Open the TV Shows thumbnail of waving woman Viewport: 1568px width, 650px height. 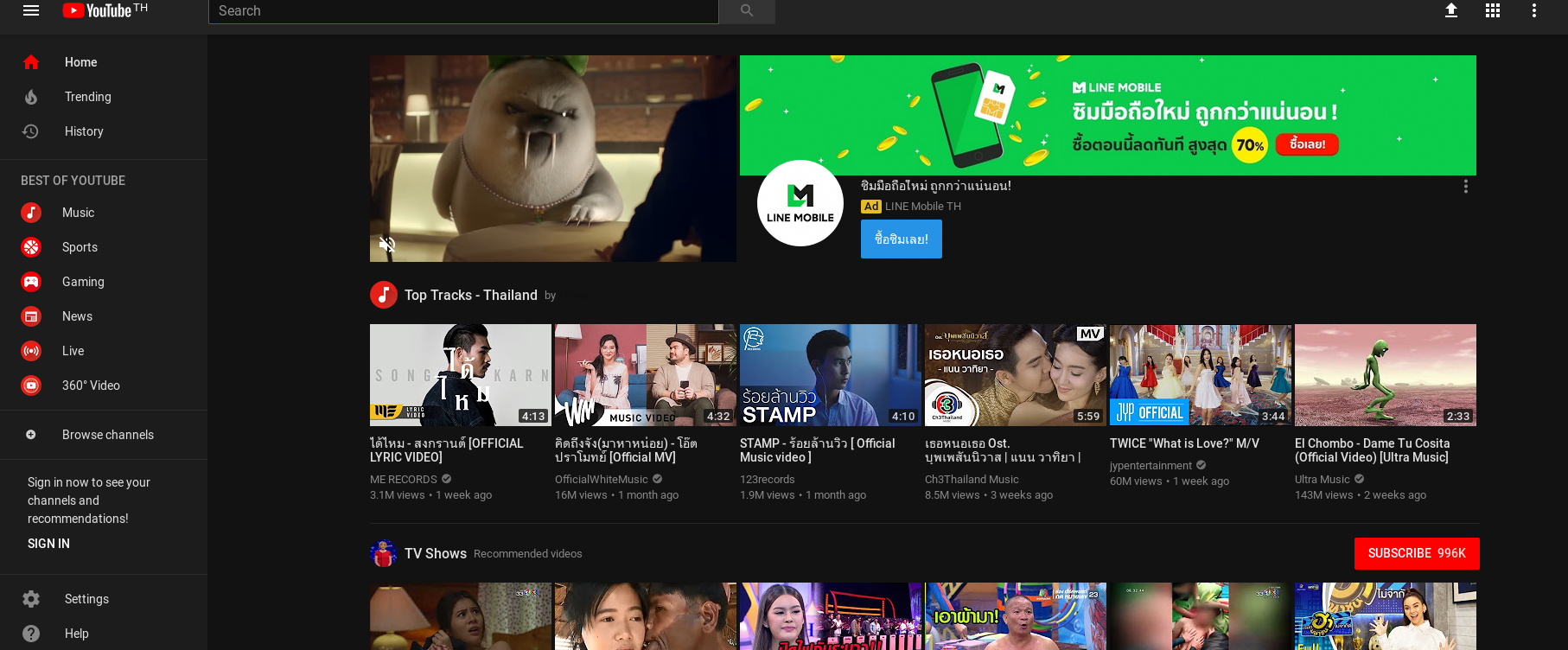[x=1386, y=616]
